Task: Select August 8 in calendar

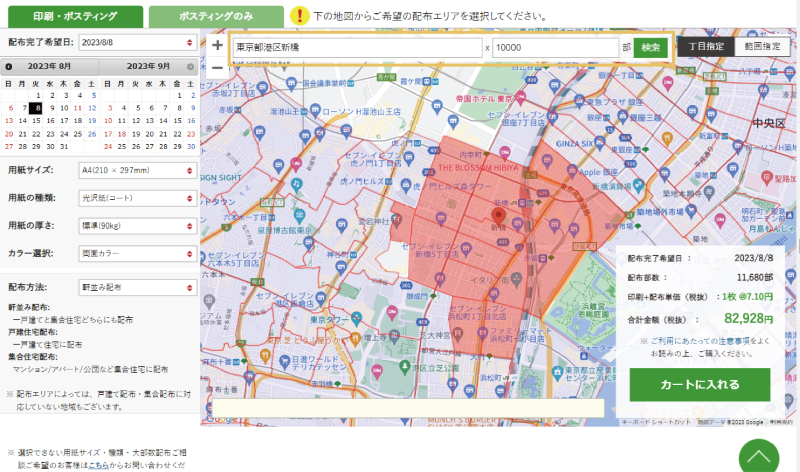Action: [36, 108]
